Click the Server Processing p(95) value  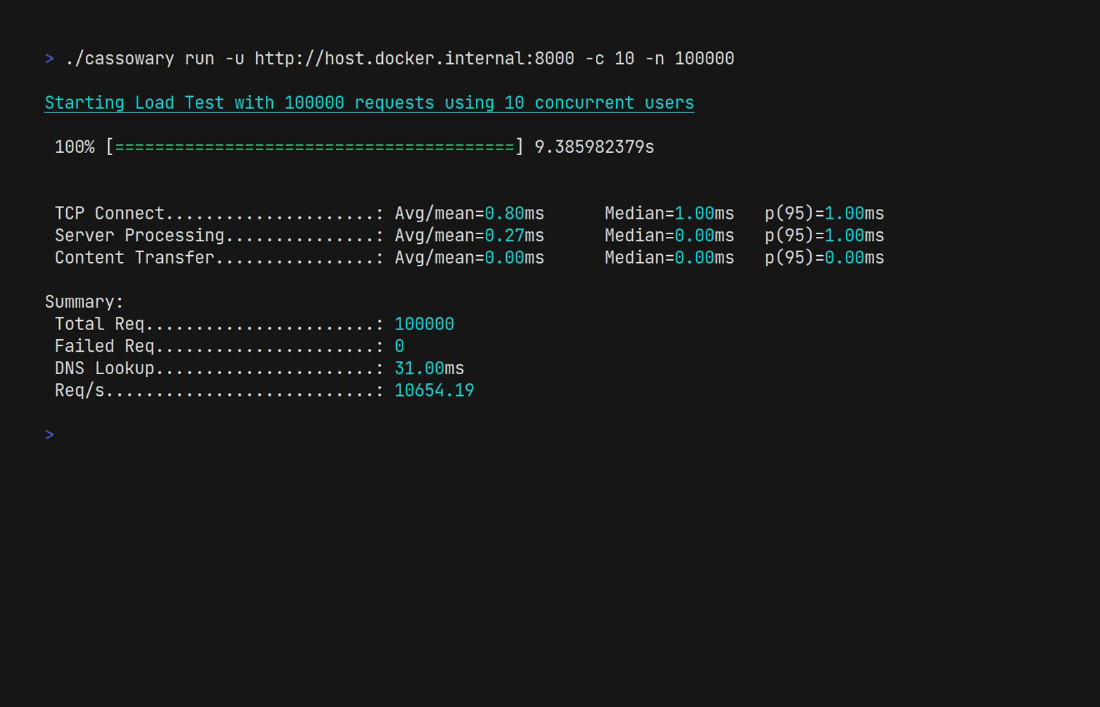pyautogui.click(x=844, y=236)
